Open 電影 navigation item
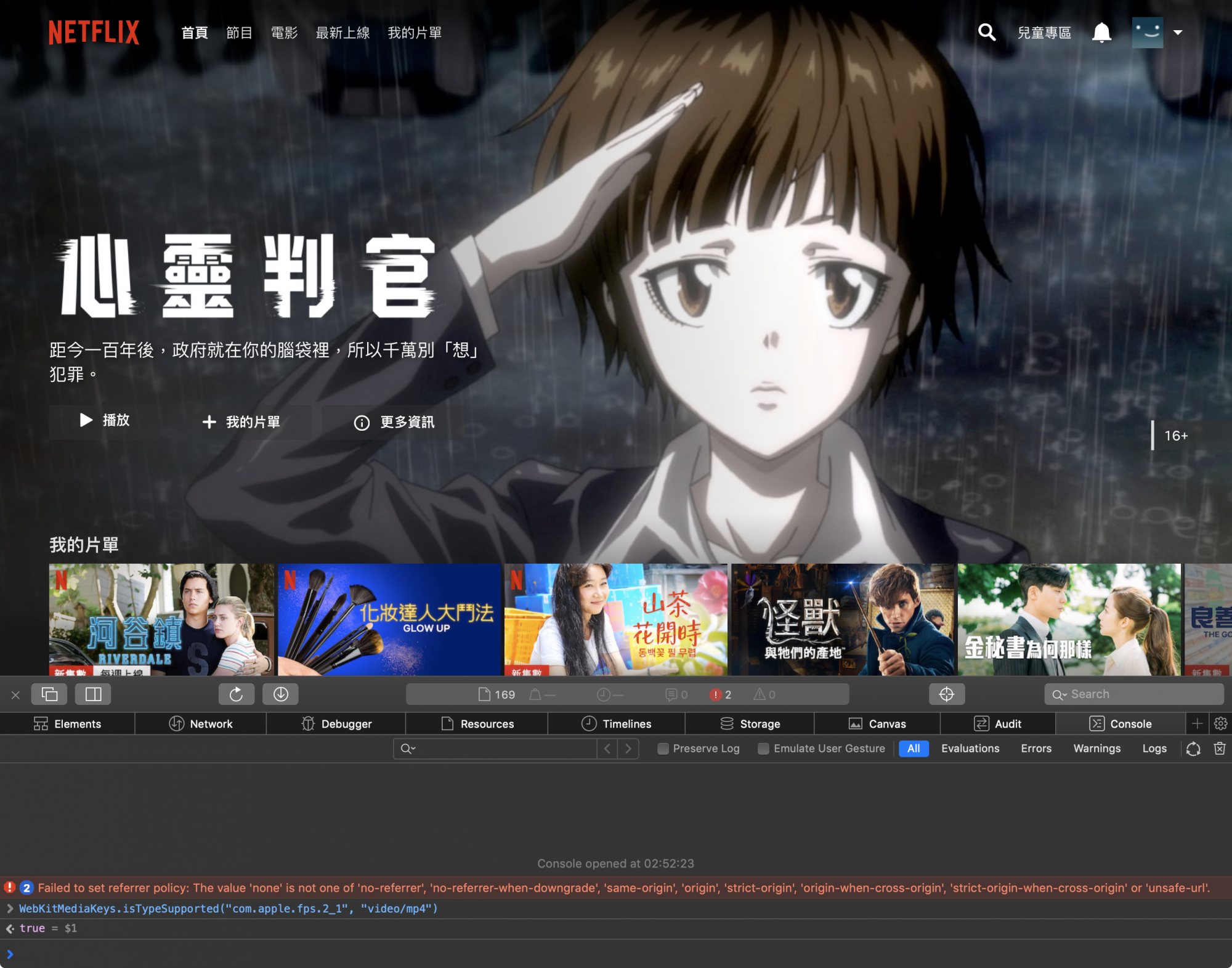The width and height of the screenshot is (1232, 968). (284, 33)
